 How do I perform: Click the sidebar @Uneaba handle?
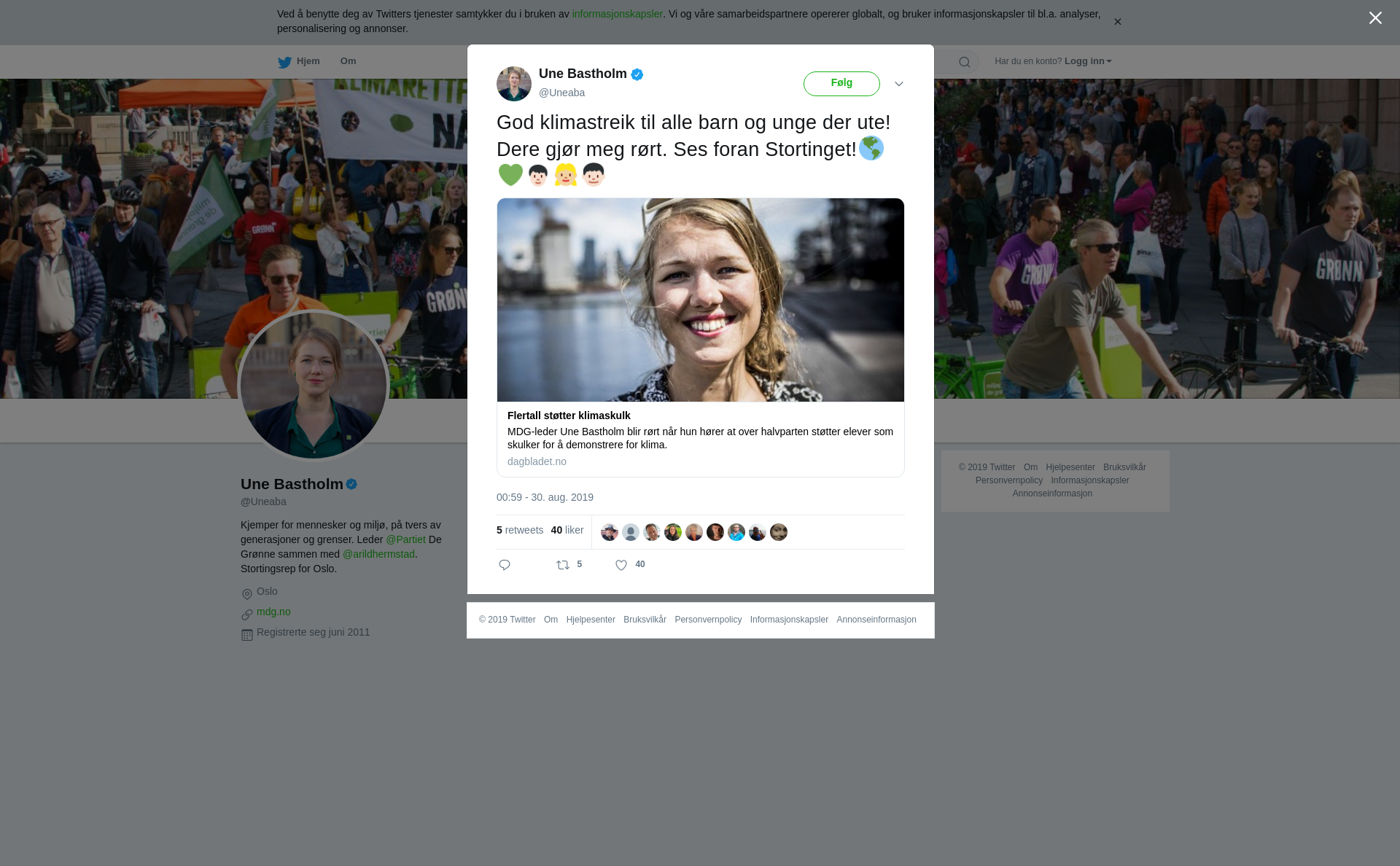click(263, 502)
